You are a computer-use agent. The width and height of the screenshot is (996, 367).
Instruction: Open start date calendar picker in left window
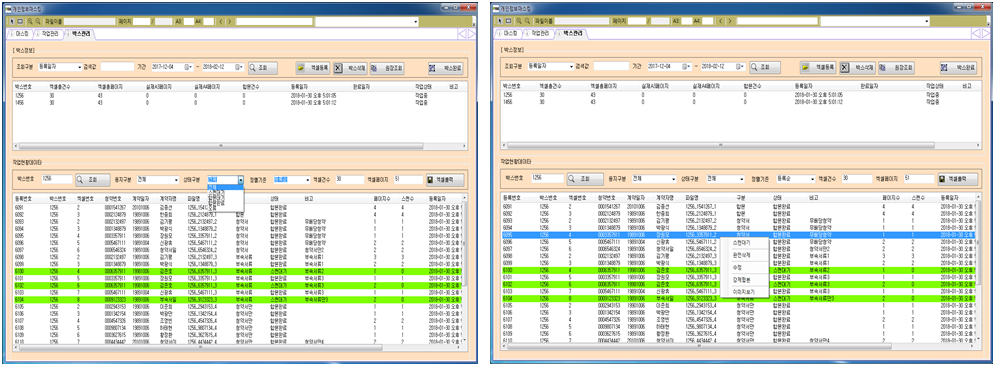(188, 66)
